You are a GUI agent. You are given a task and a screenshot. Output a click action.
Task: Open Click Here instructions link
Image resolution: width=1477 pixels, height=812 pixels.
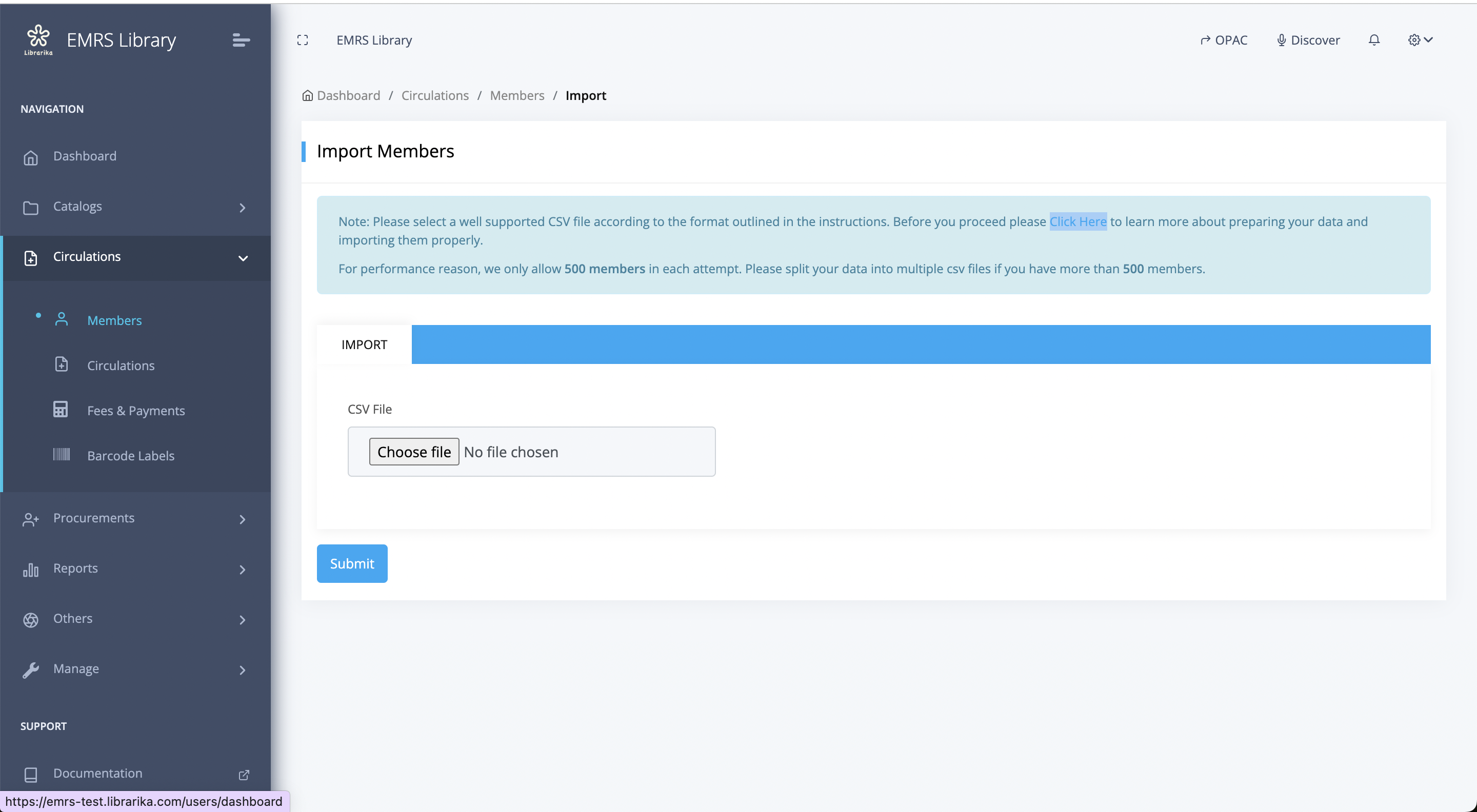point(1077,222)
